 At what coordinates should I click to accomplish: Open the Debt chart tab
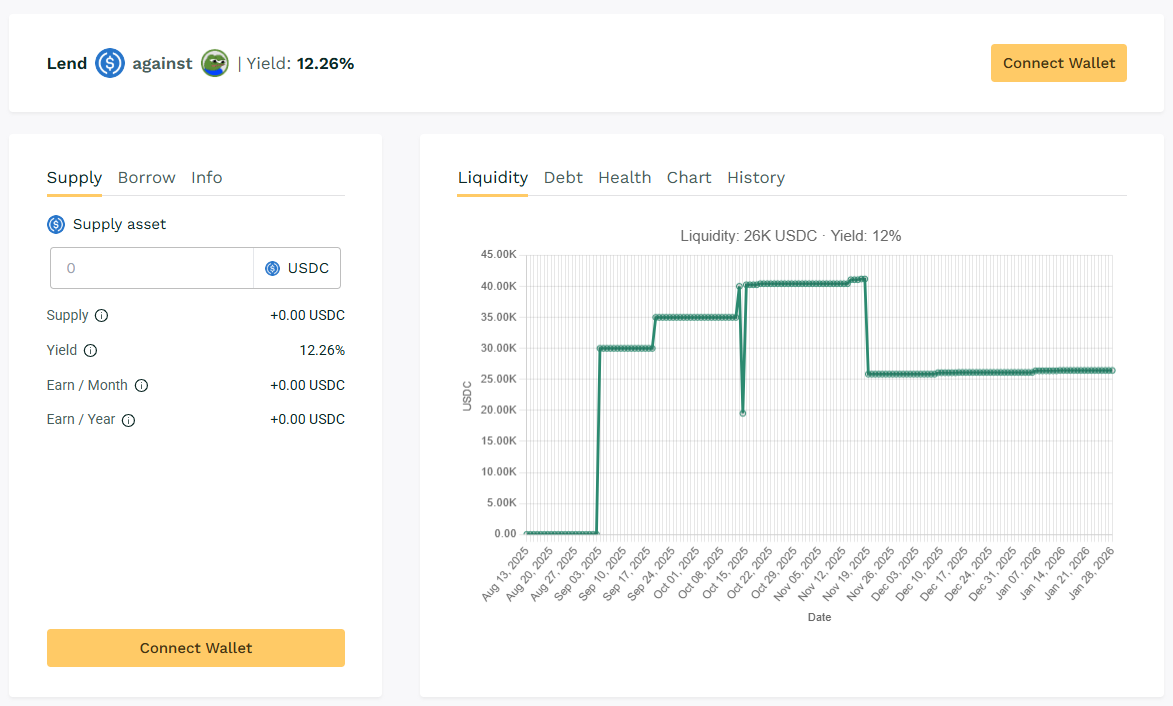[x=563, y=178]
